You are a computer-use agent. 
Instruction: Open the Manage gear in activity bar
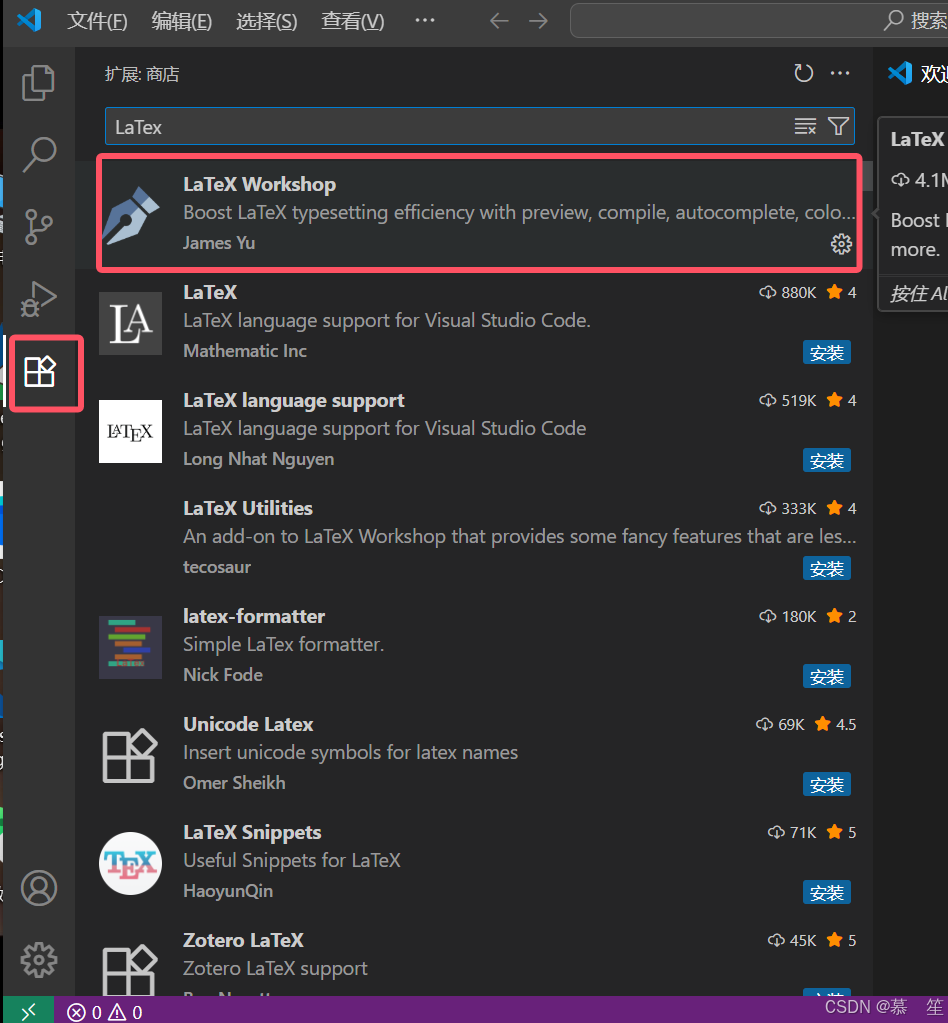[x=39, y=960]
